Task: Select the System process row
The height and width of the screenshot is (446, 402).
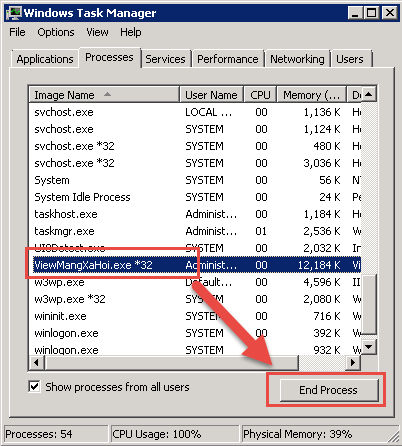Action: pyautogui.click(x=195, y=180)
